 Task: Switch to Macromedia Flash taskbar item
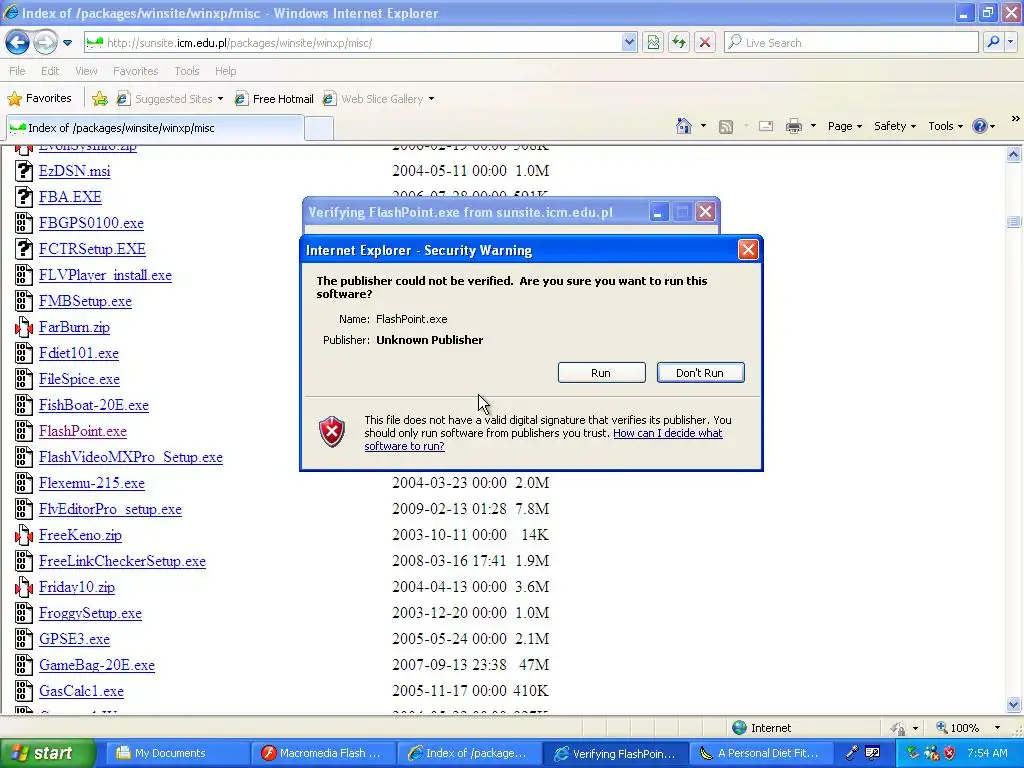pos(325,753)
